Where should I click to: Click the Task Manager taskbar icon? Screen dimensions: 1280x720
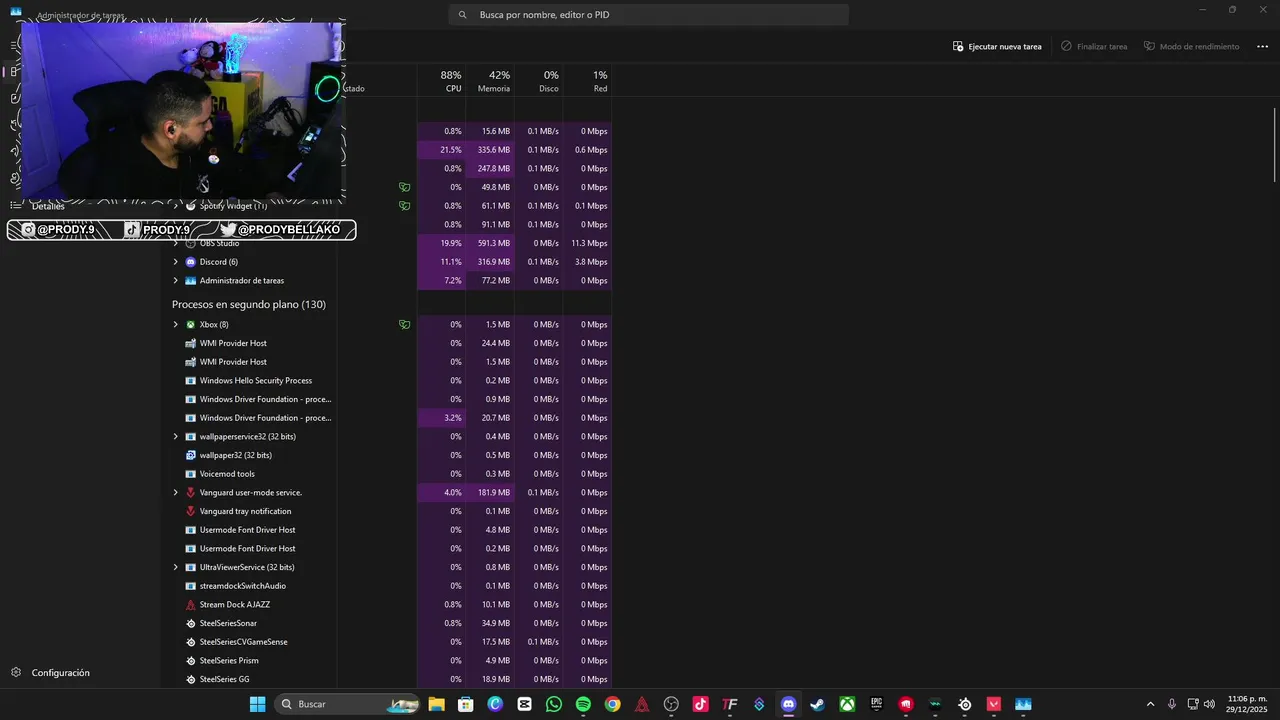point(1023,704)
